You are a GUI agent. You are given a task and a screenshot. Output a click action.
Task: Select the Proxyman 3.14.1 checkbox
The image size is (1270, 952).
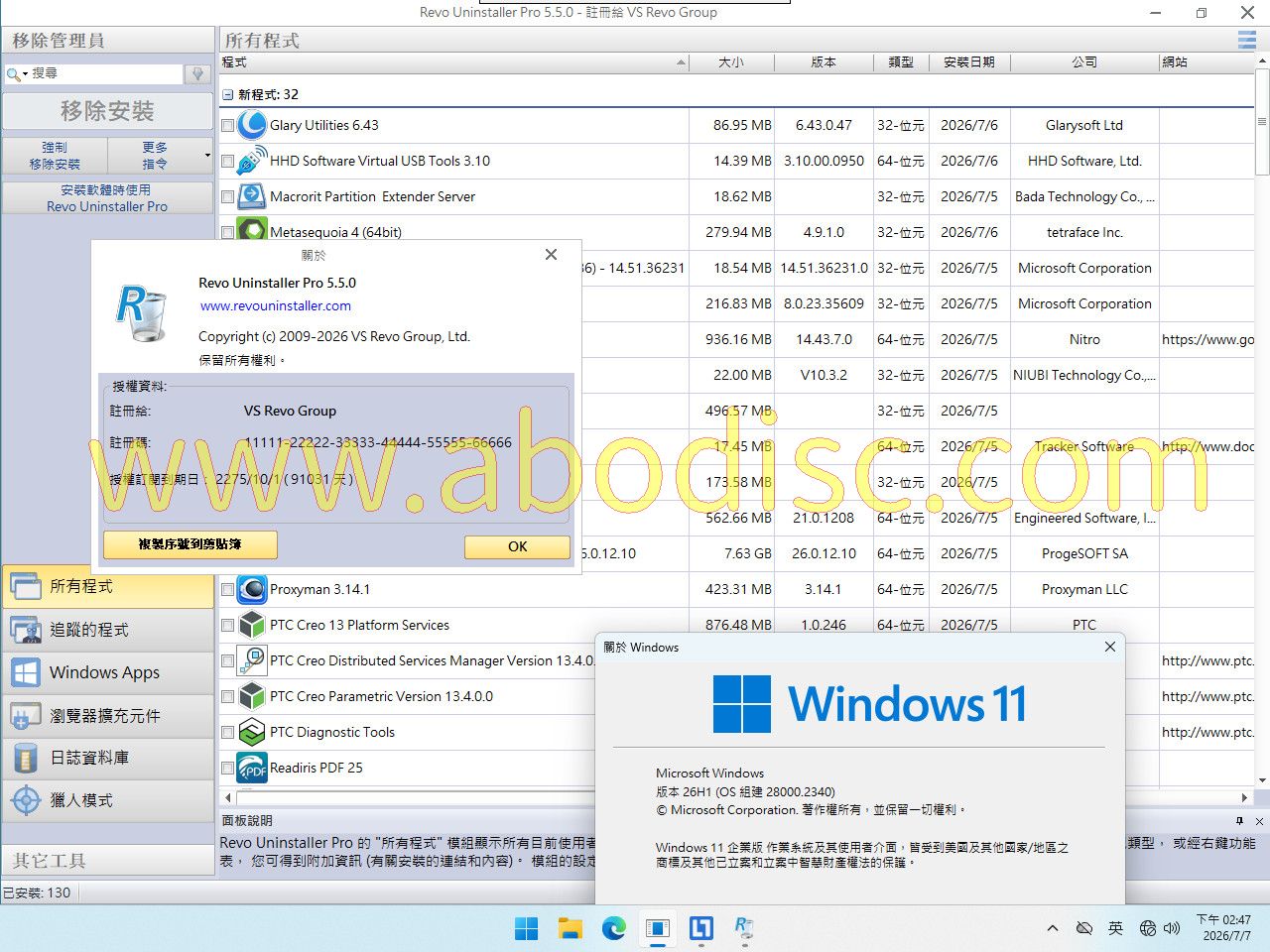[227, 590]
